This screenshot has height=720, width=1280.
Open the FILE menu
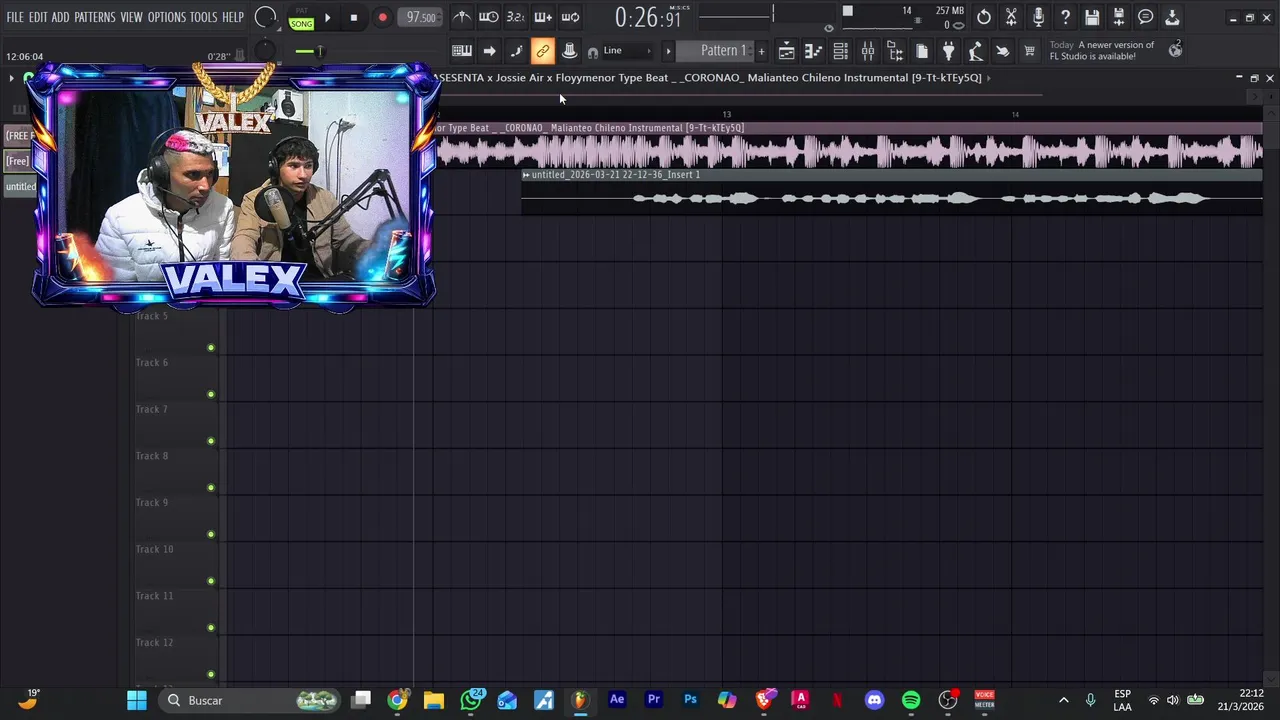pyautogui.click(x=15, y=17)
